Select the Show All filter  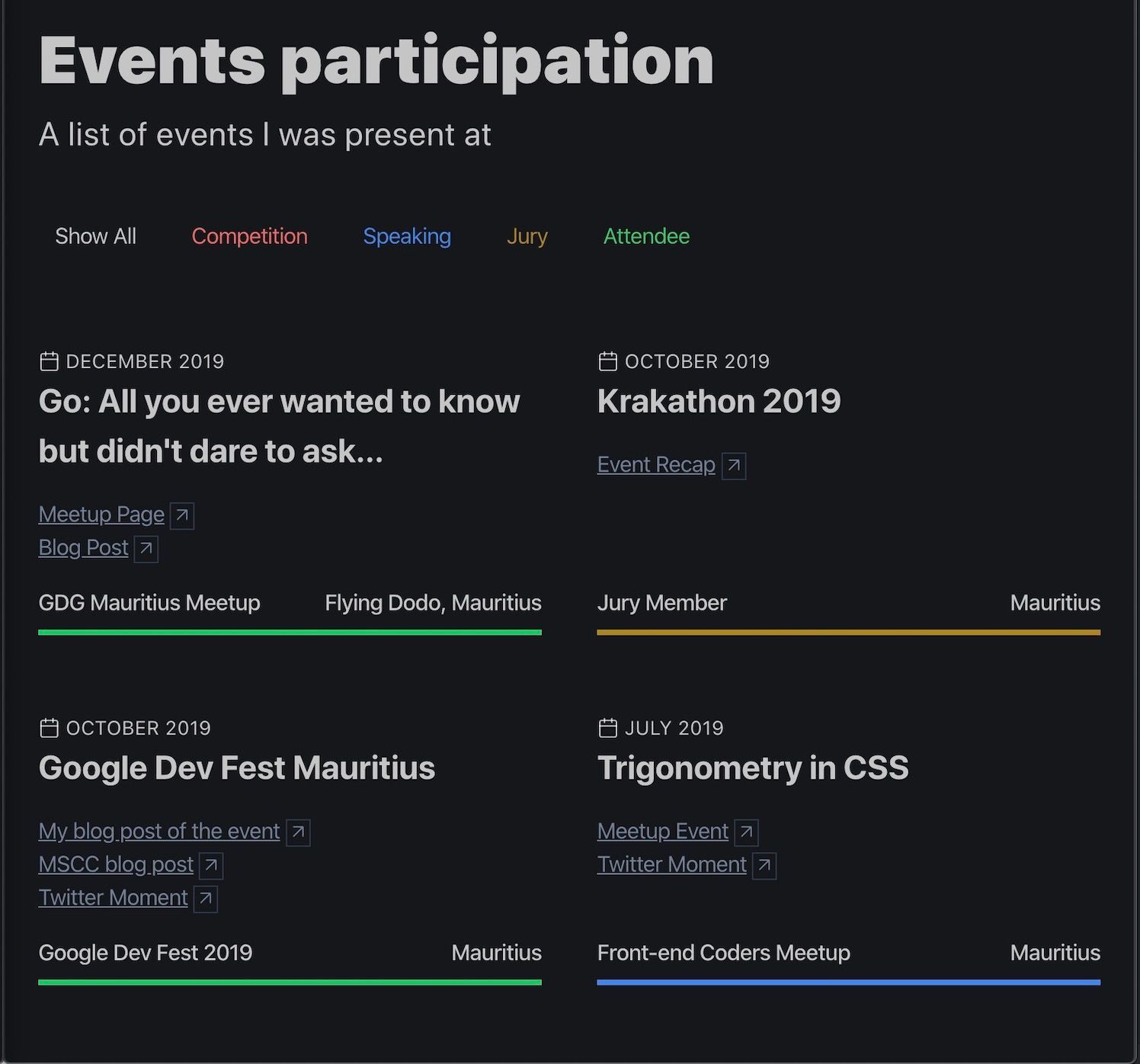tap(95, 236)
